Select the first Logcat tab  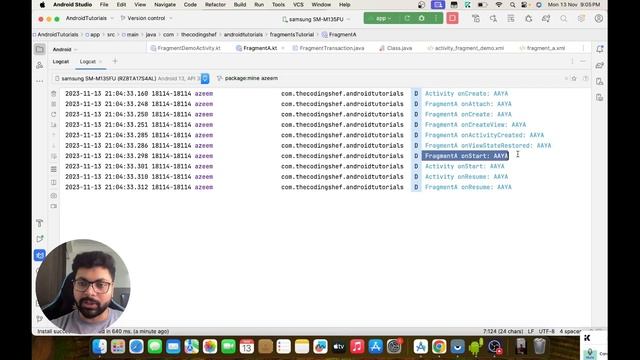(x=61, y=62)
